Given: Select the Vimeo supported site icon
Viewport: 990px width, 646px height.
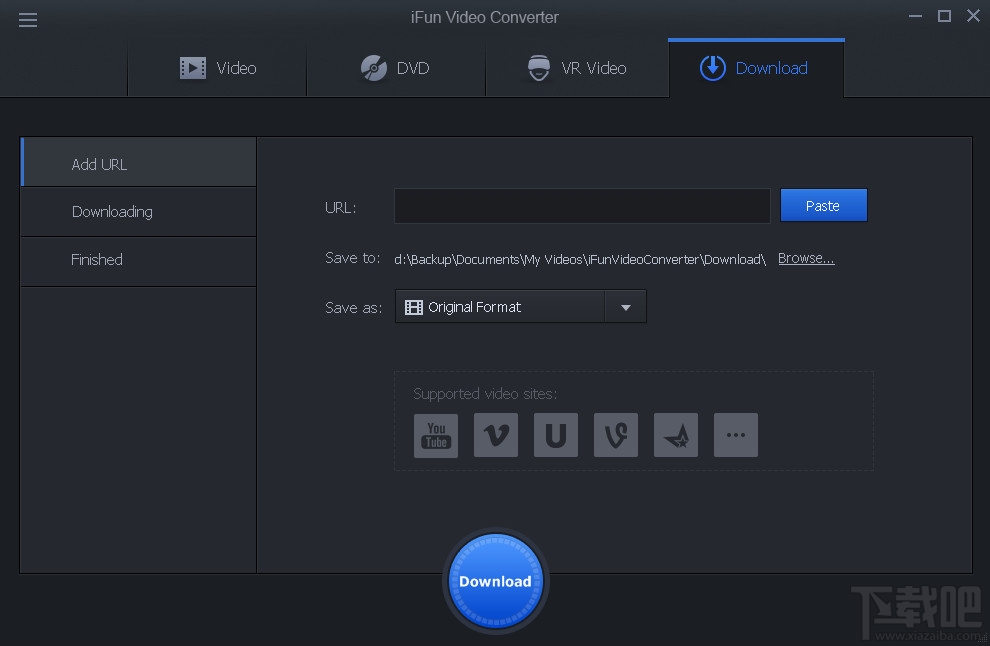Looking at the screenshot, I should click(x=495, y=435).
